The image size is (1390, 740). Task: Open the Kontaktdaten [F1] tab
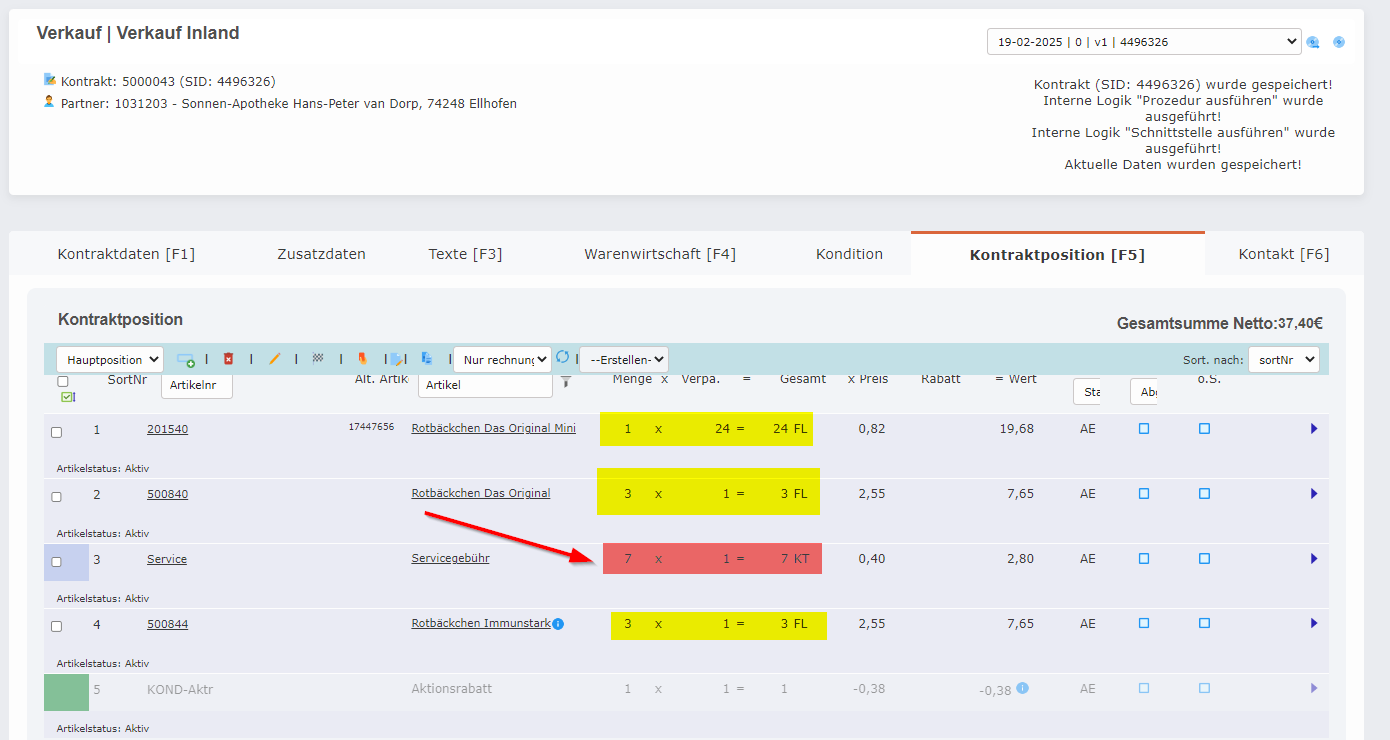pyautogui.click(x=126, y=253)
